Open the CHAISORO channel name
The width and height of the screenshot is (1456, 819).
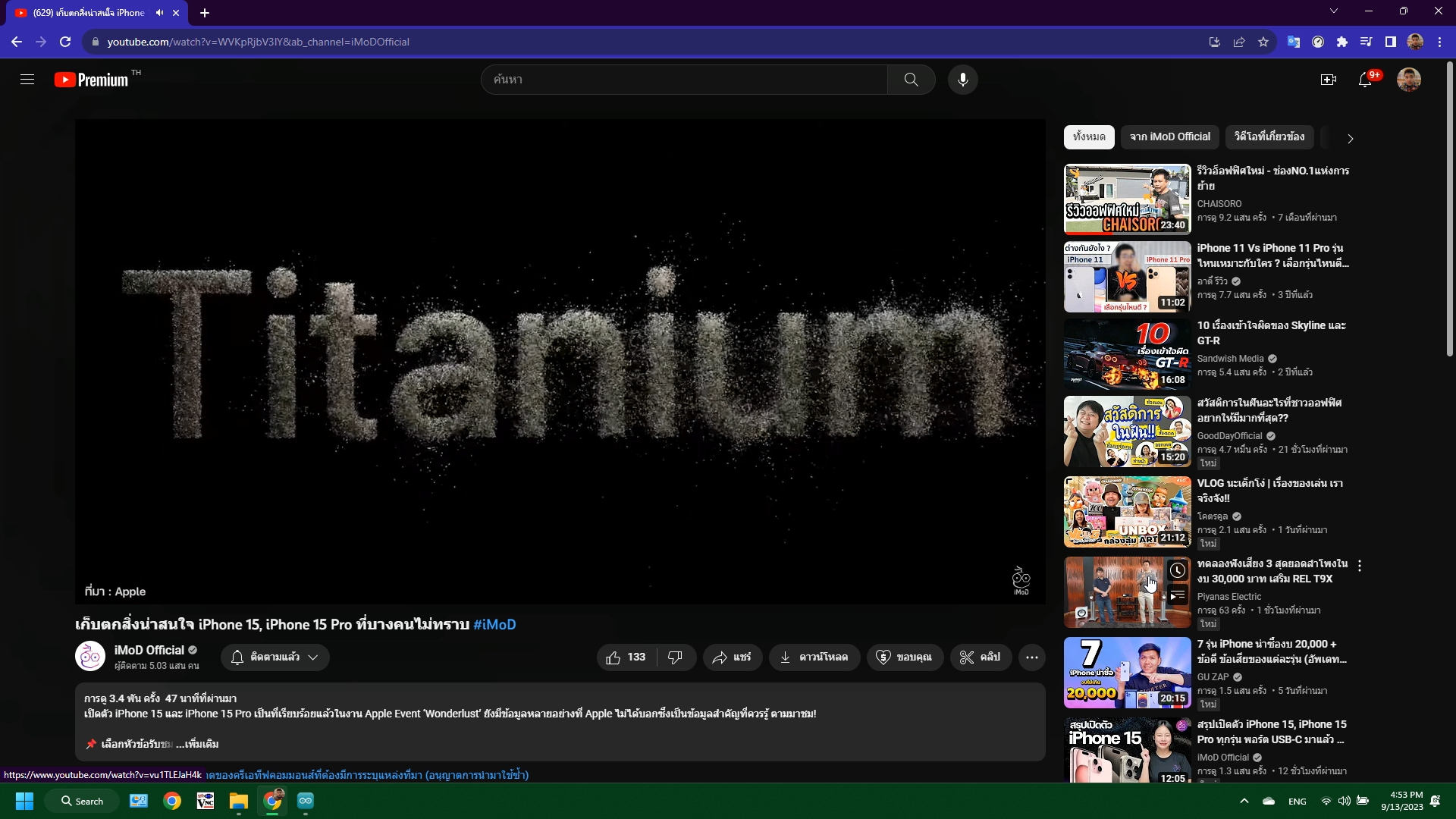[x=1219, y=204]
